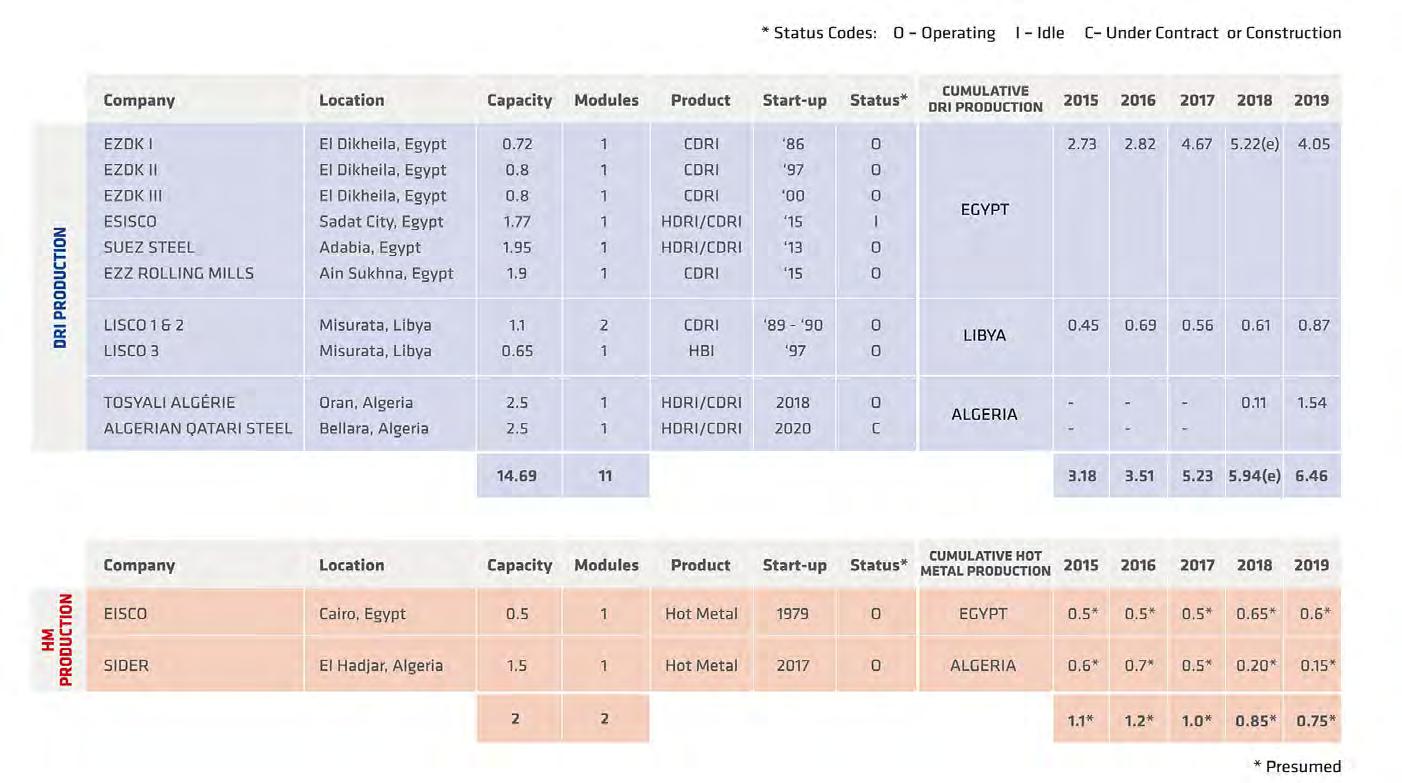Image resolution: width=1402 pixels, height=783 pixels.
Task: Click the 1.54 Algeria 2019 value
Action: point(1313,403)
